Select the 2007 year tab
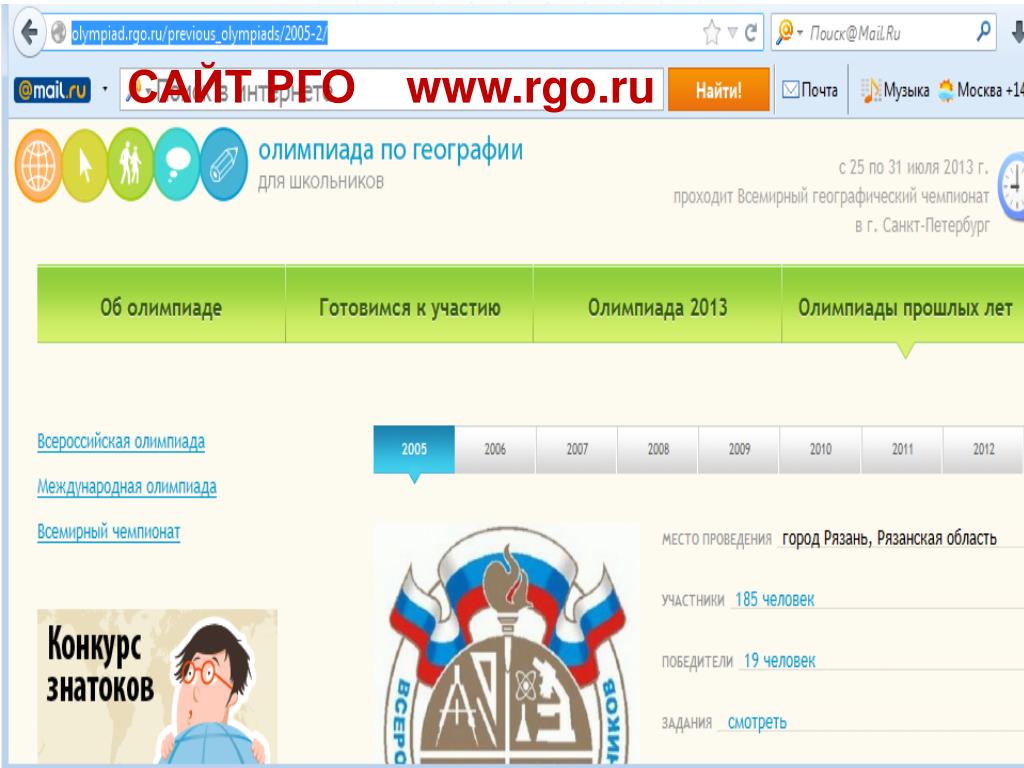The image size is (1024, 768). pos(577,449)
